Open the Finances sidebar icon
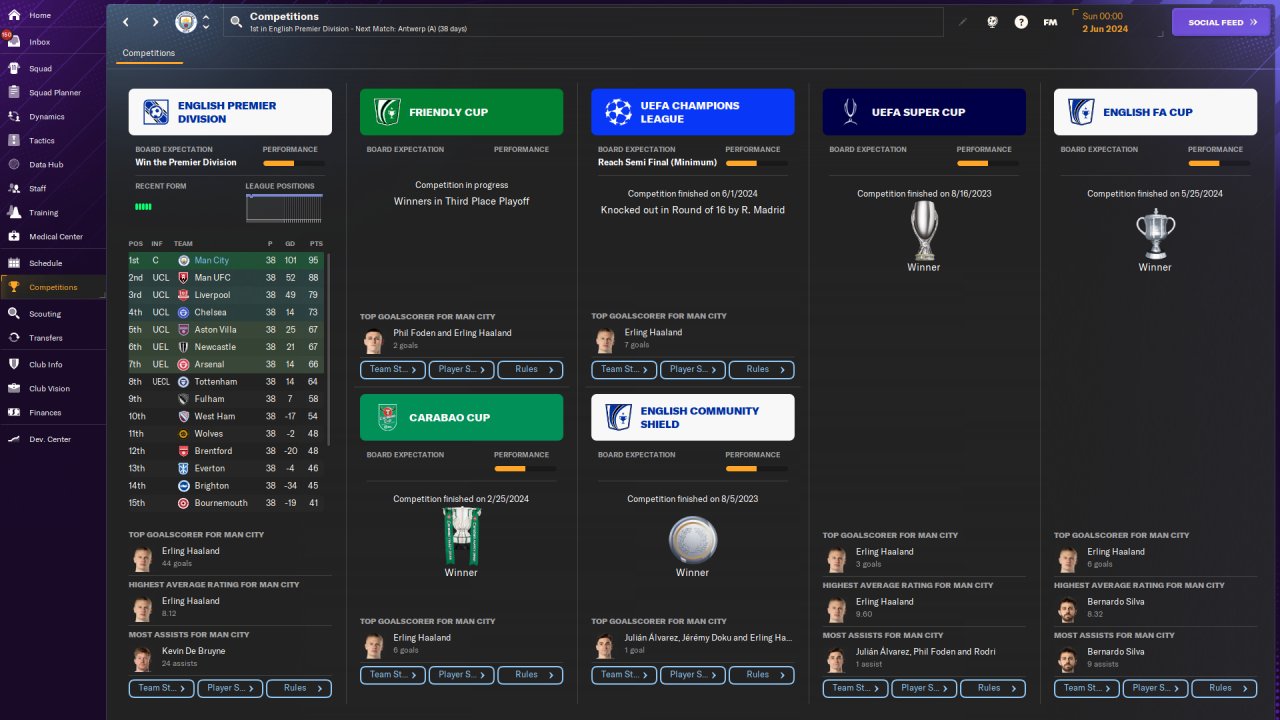This screenshot has width=1280, height=720. pyautogui.click(x=14, y=412)
